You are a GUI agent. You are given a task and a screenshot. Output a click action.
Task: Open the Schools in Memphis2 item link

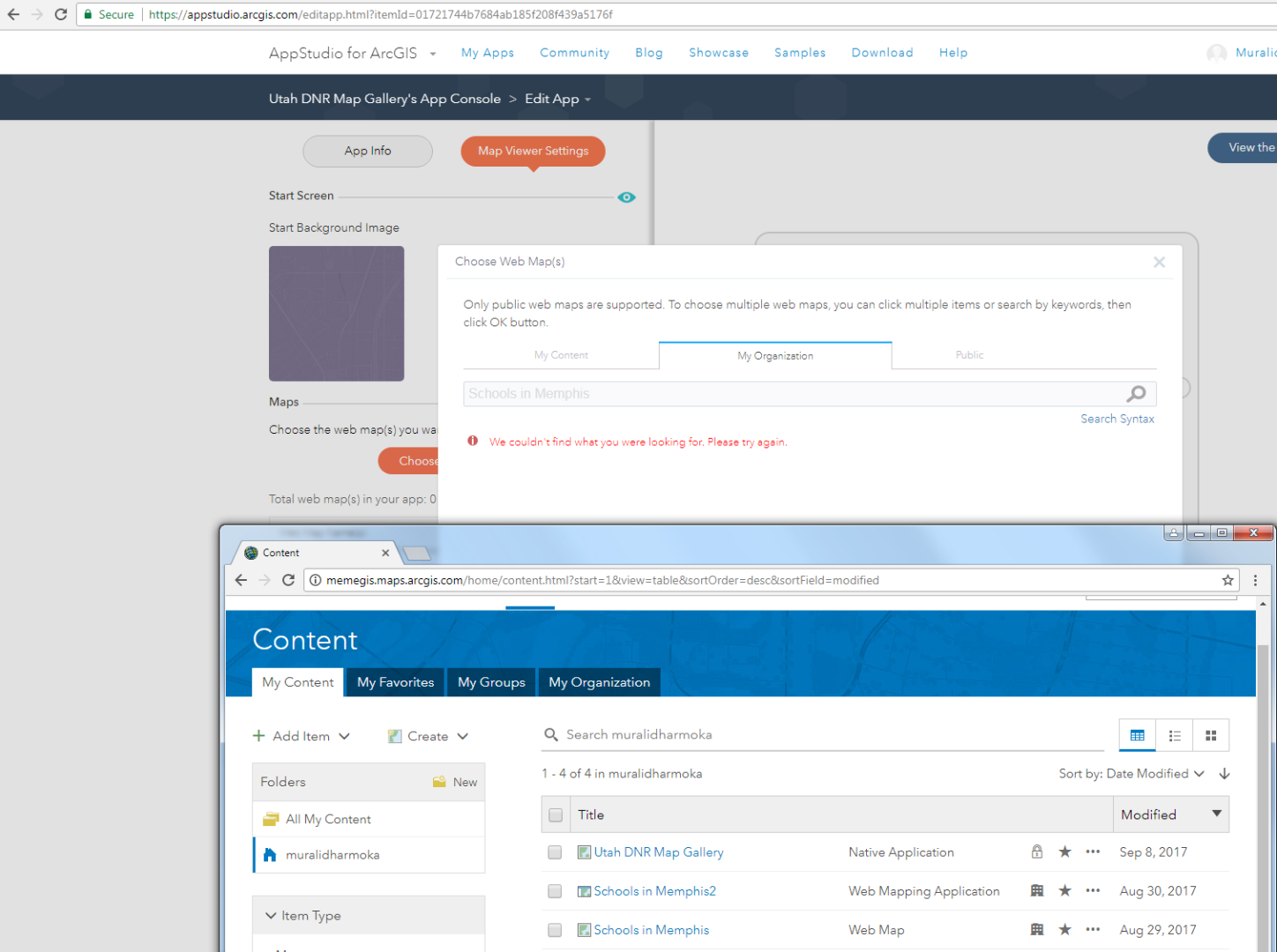[x=655, y=891]
